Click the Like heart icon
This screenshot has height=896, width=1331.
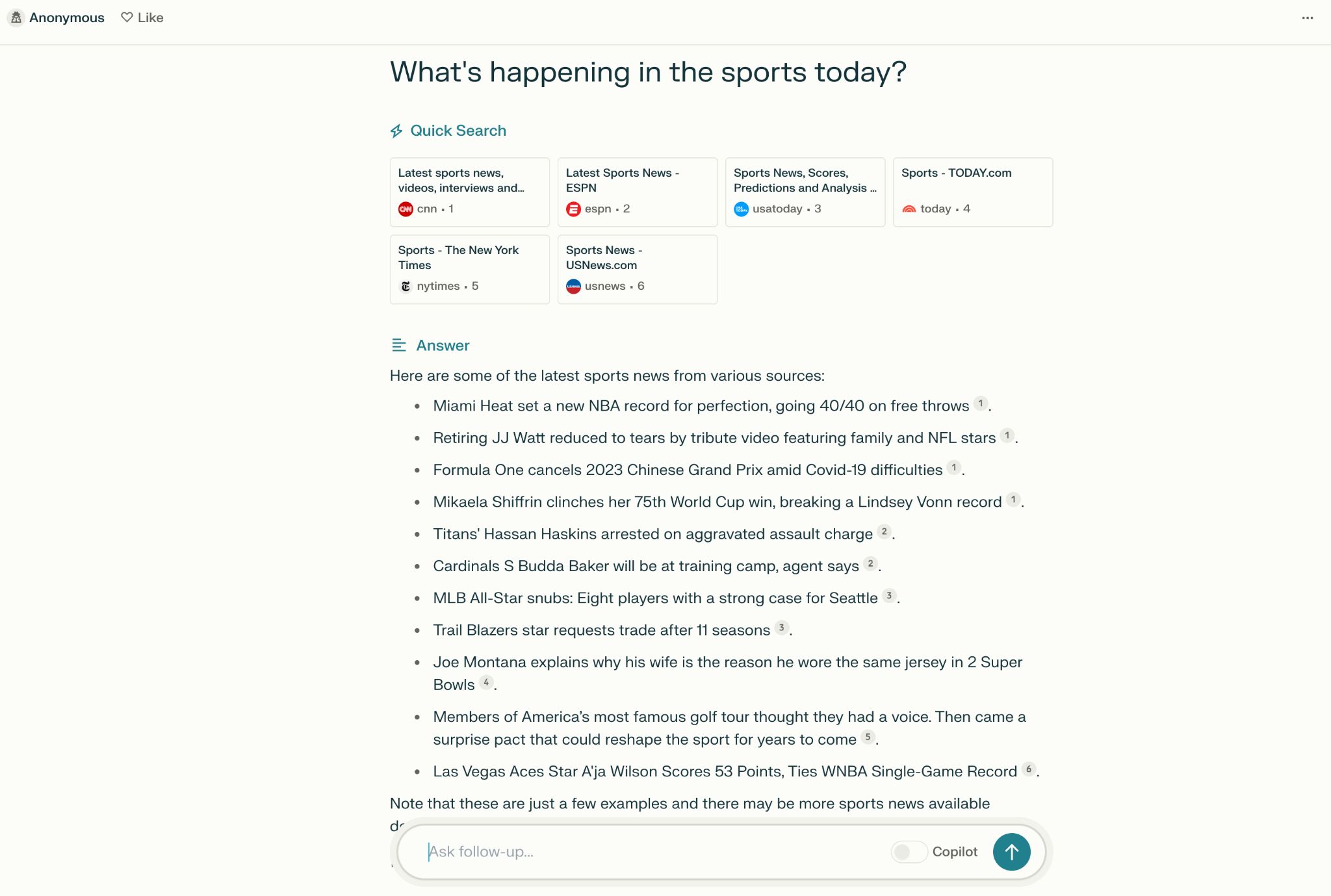(127, 17)
